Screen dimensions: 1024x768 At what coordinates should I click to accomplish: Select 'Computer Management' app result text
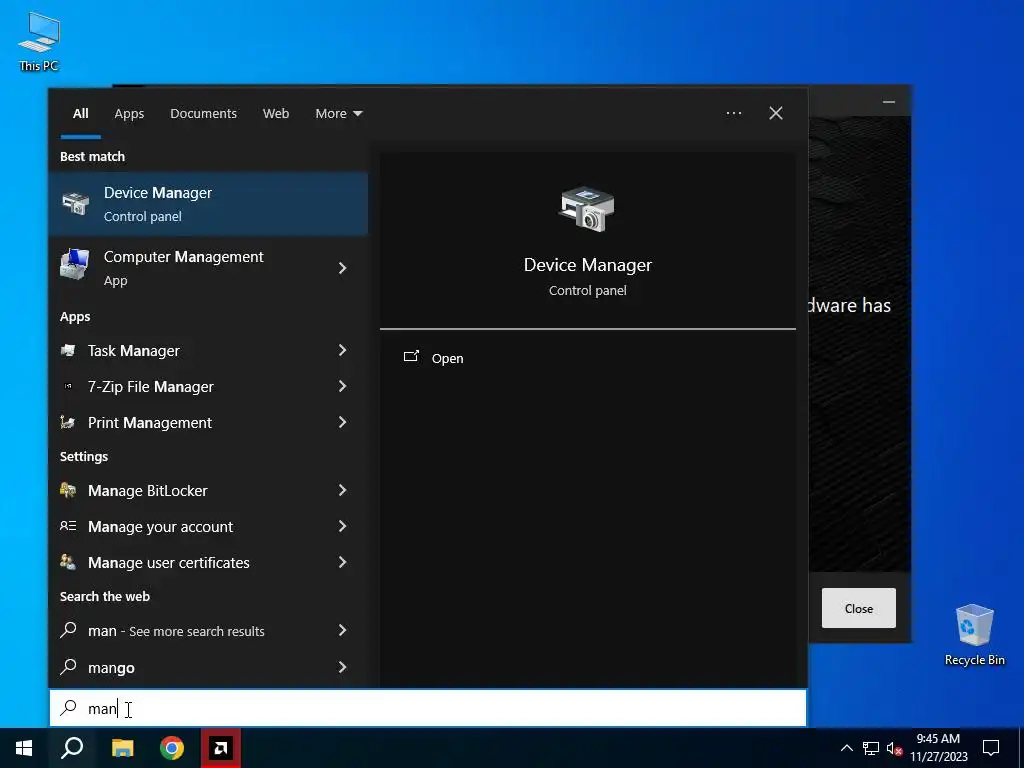tap(184, 257)
